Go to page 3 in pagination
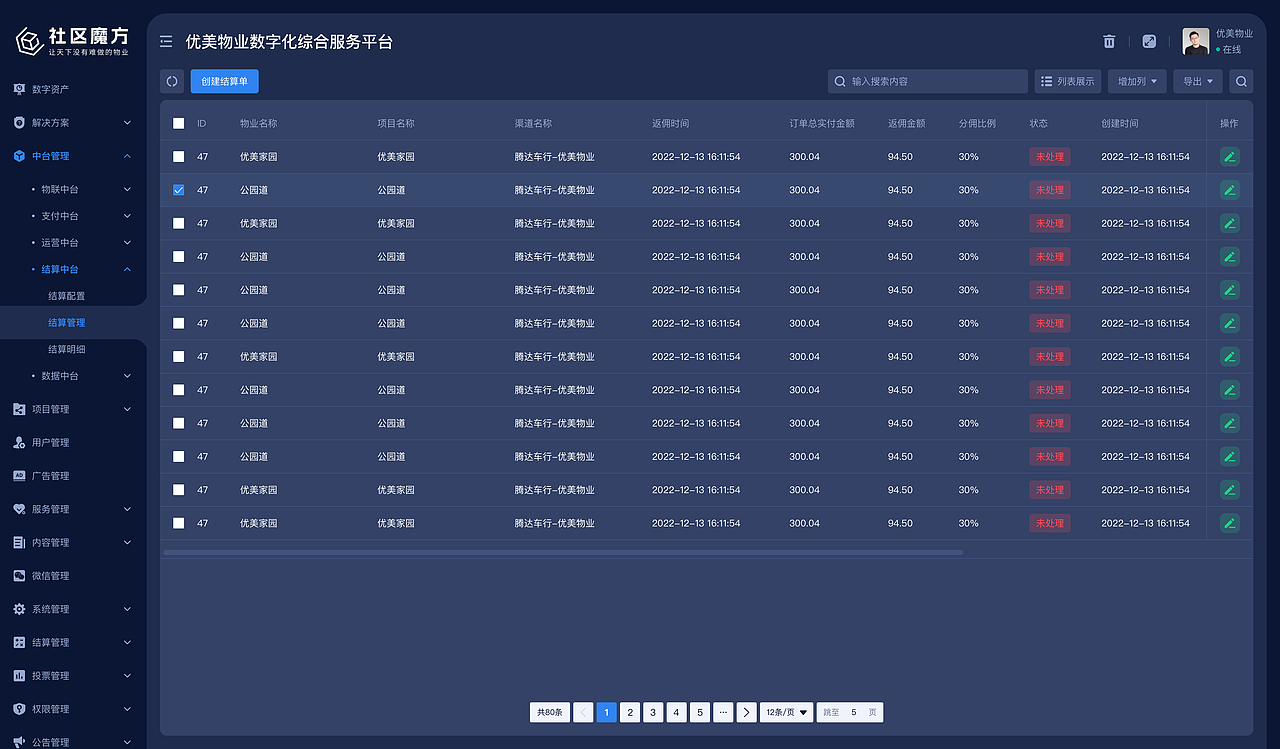This screenshot has height=749, width=1280. [653, 712]
